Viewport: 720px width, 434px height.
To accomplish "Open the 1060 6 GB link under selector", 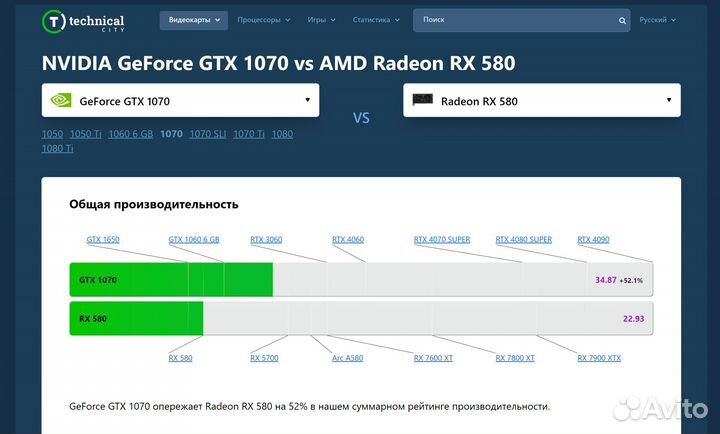I will (x=131, y=134).
